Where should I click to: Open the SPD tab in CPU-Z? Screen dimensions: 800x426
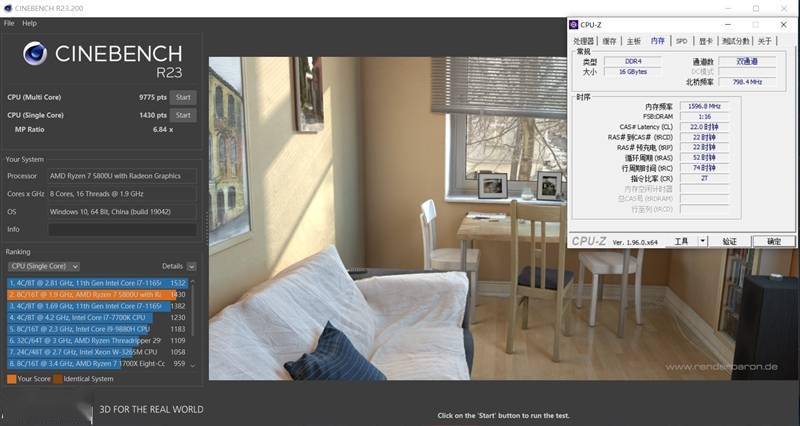click(x=682, y=41)
